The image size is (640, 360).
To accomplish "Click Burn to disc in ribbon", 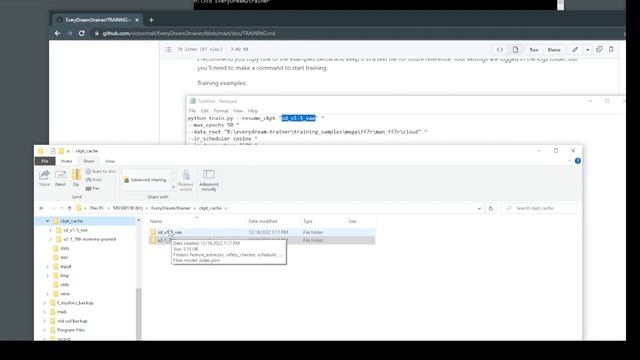I will (101, 171).
